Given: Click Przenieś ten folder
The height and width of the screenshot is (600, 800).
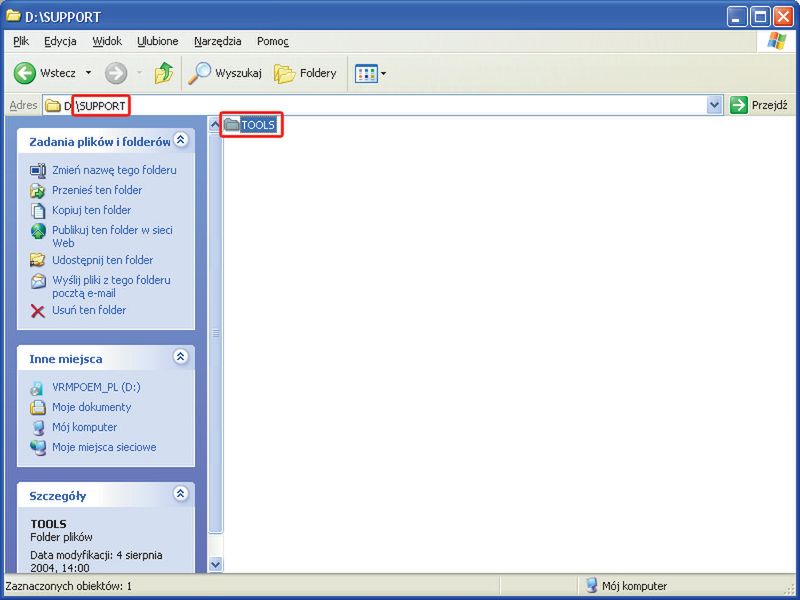Looking at the screenshot, I should coord(97,190).
